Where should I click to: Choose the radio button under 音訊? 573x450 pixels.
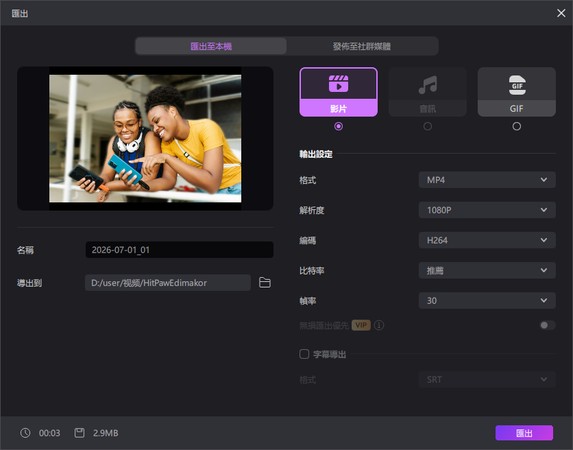tap(427, 126)
